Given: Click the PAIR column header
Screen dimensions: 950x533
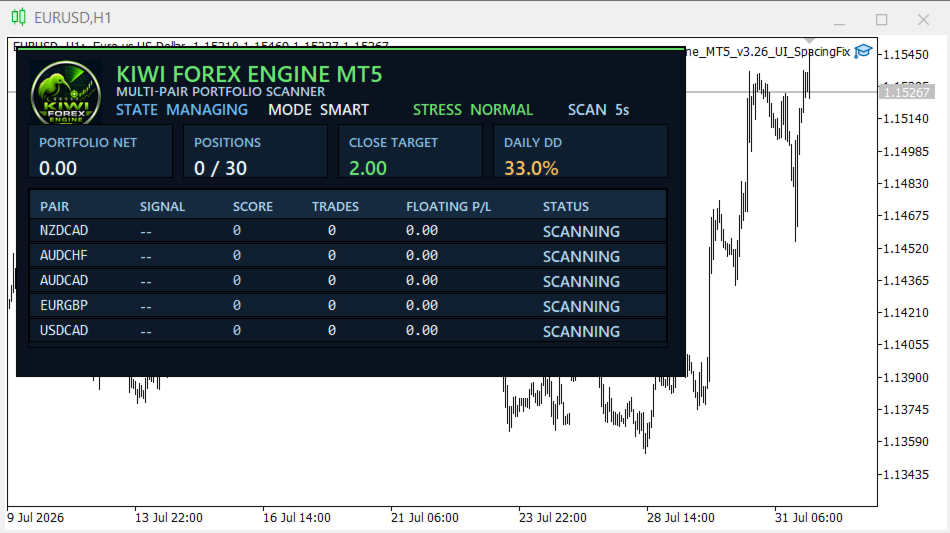Looking at the screenshot, I should pos(55,207).
